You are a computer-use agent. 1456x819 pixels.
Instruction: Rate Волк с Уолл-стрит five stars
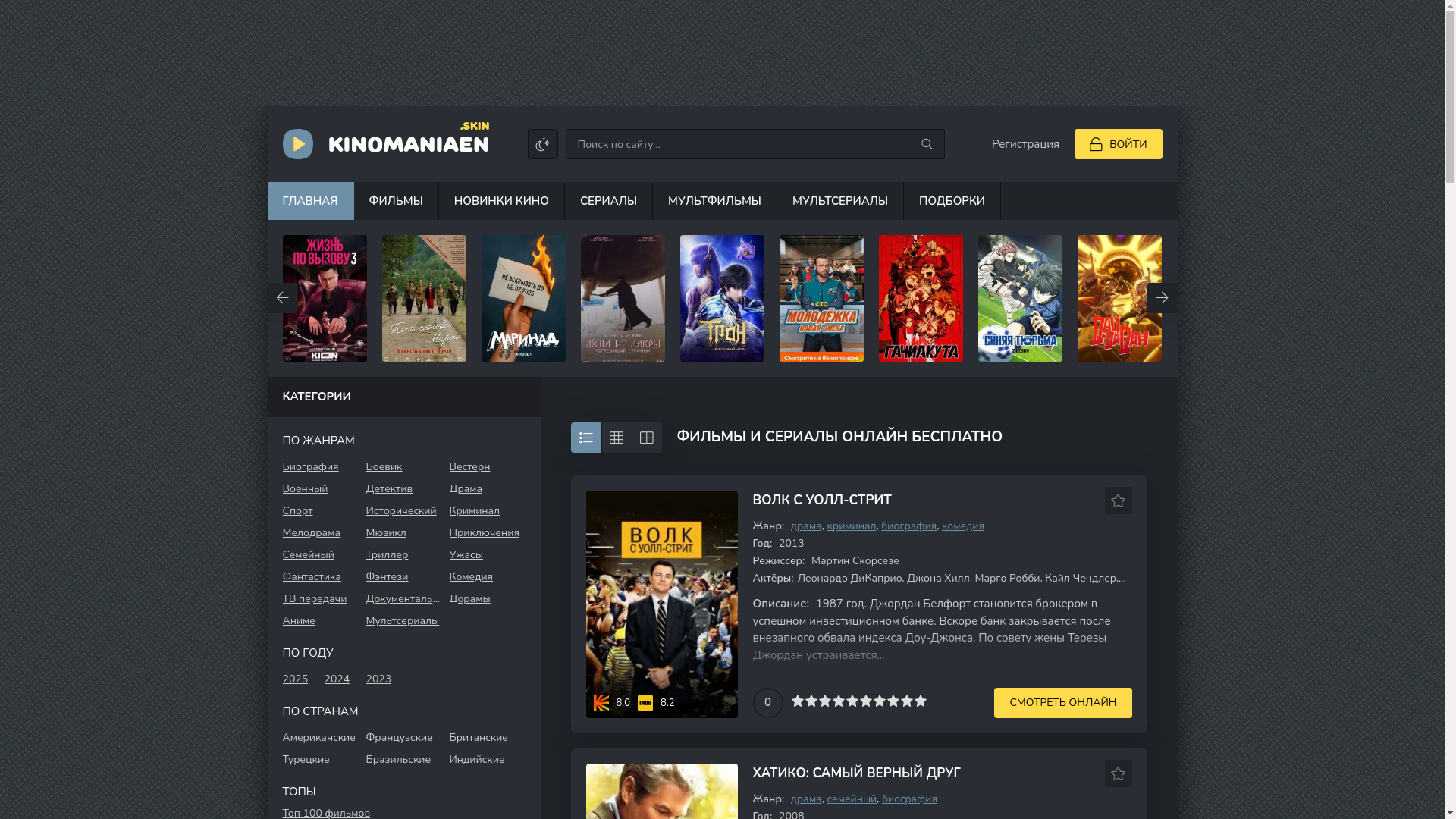point(852,701)
